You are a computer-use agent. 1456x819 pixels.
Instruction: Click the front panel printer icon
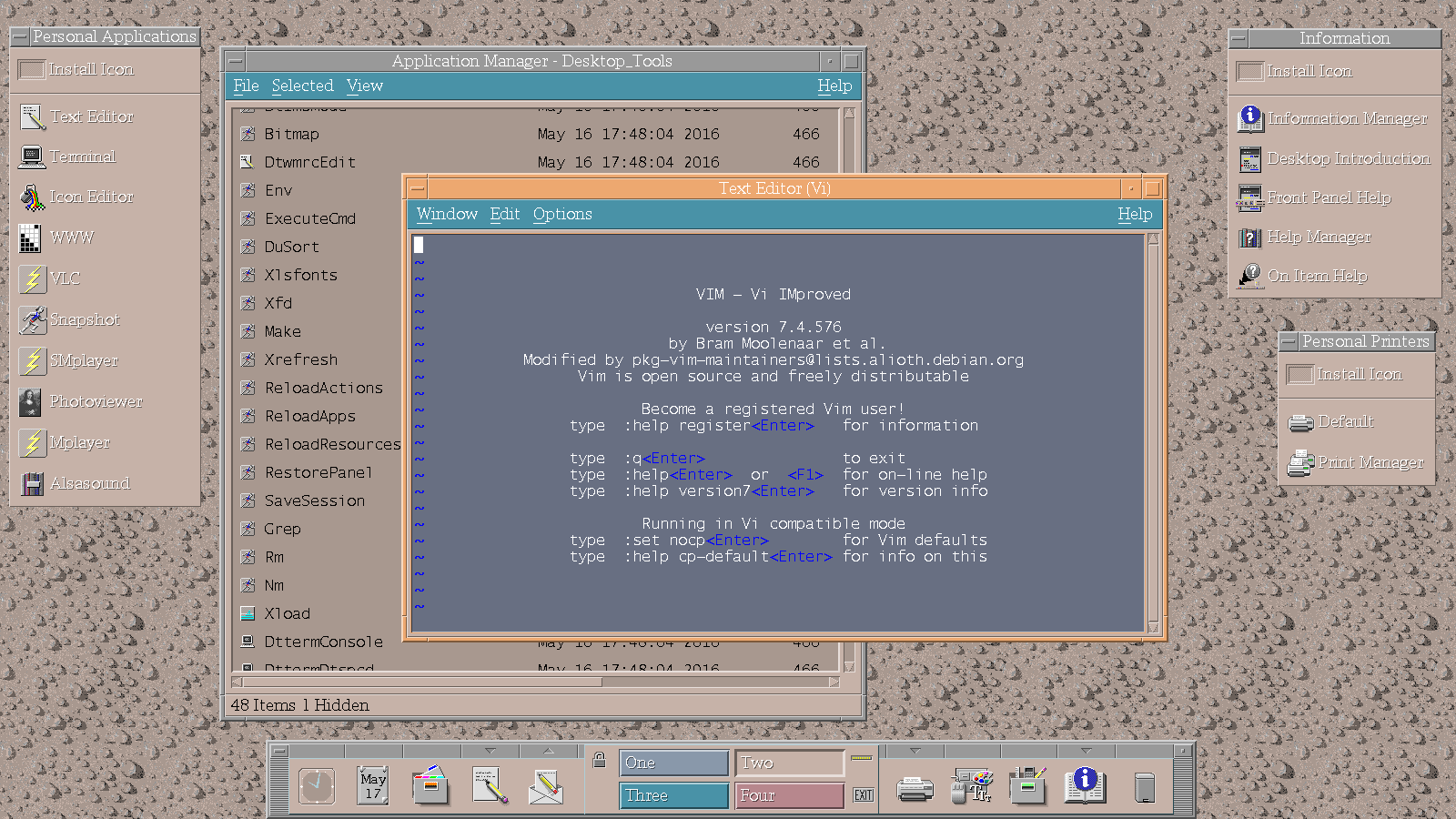tap(915, 788)
